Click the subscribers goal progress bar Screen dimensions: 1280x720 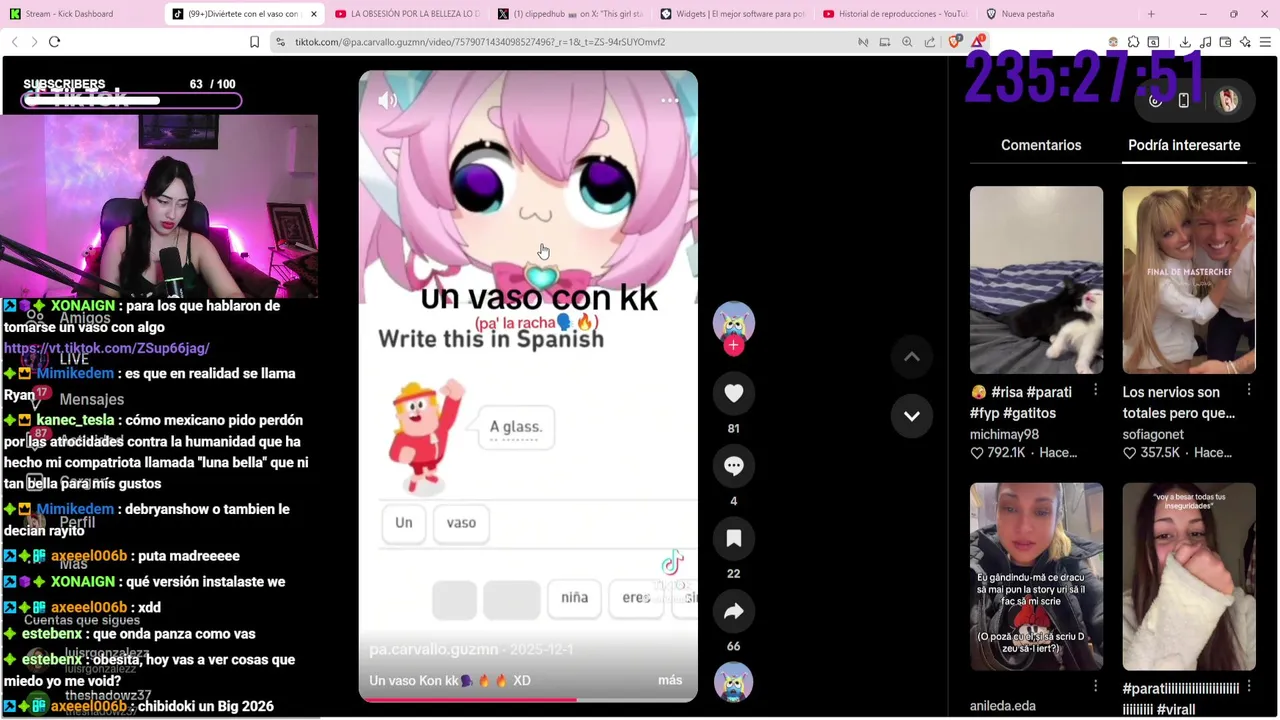132,100
